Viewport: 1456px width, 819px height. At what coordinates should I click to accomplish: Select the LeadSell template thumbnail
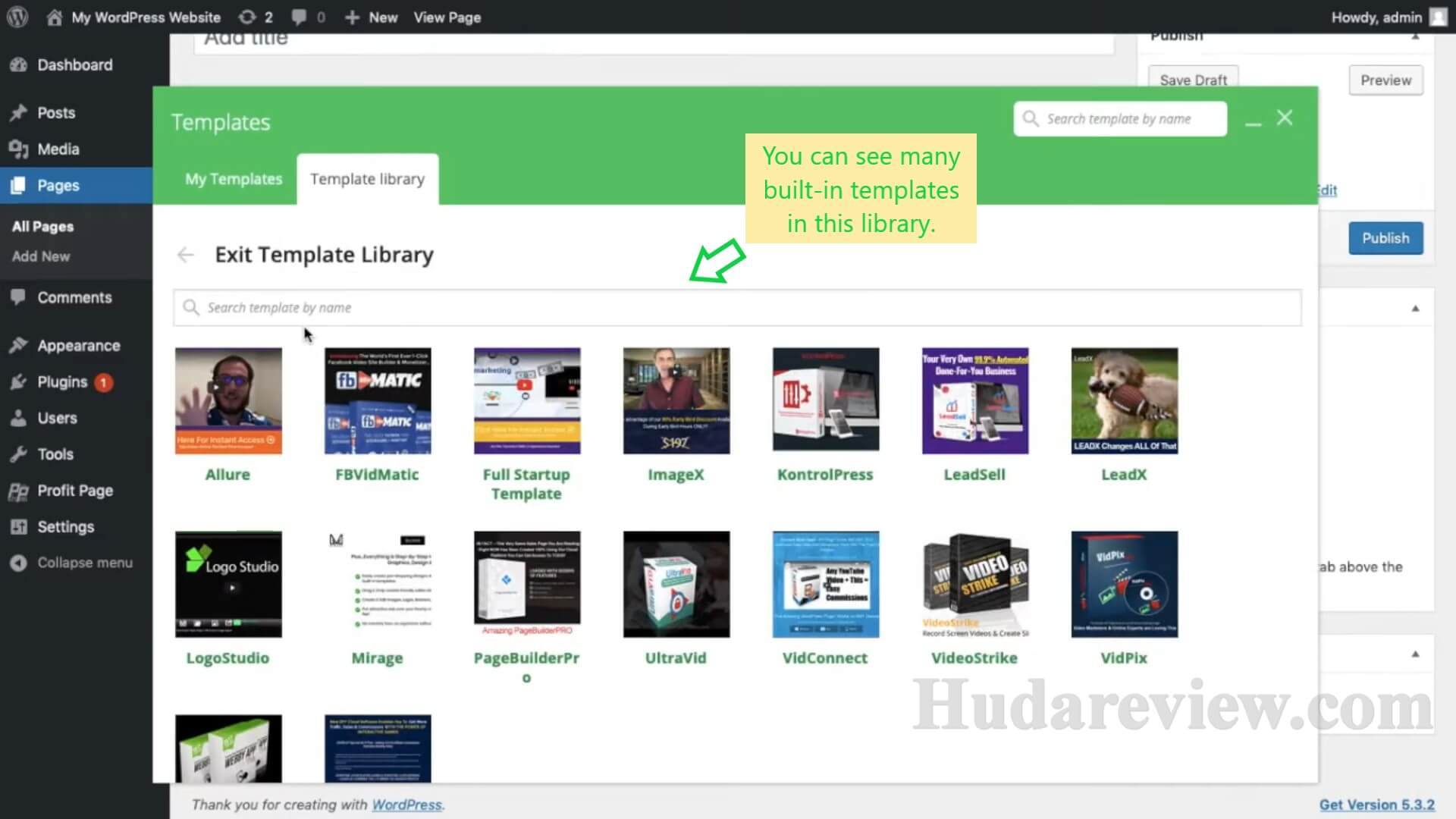975,401
